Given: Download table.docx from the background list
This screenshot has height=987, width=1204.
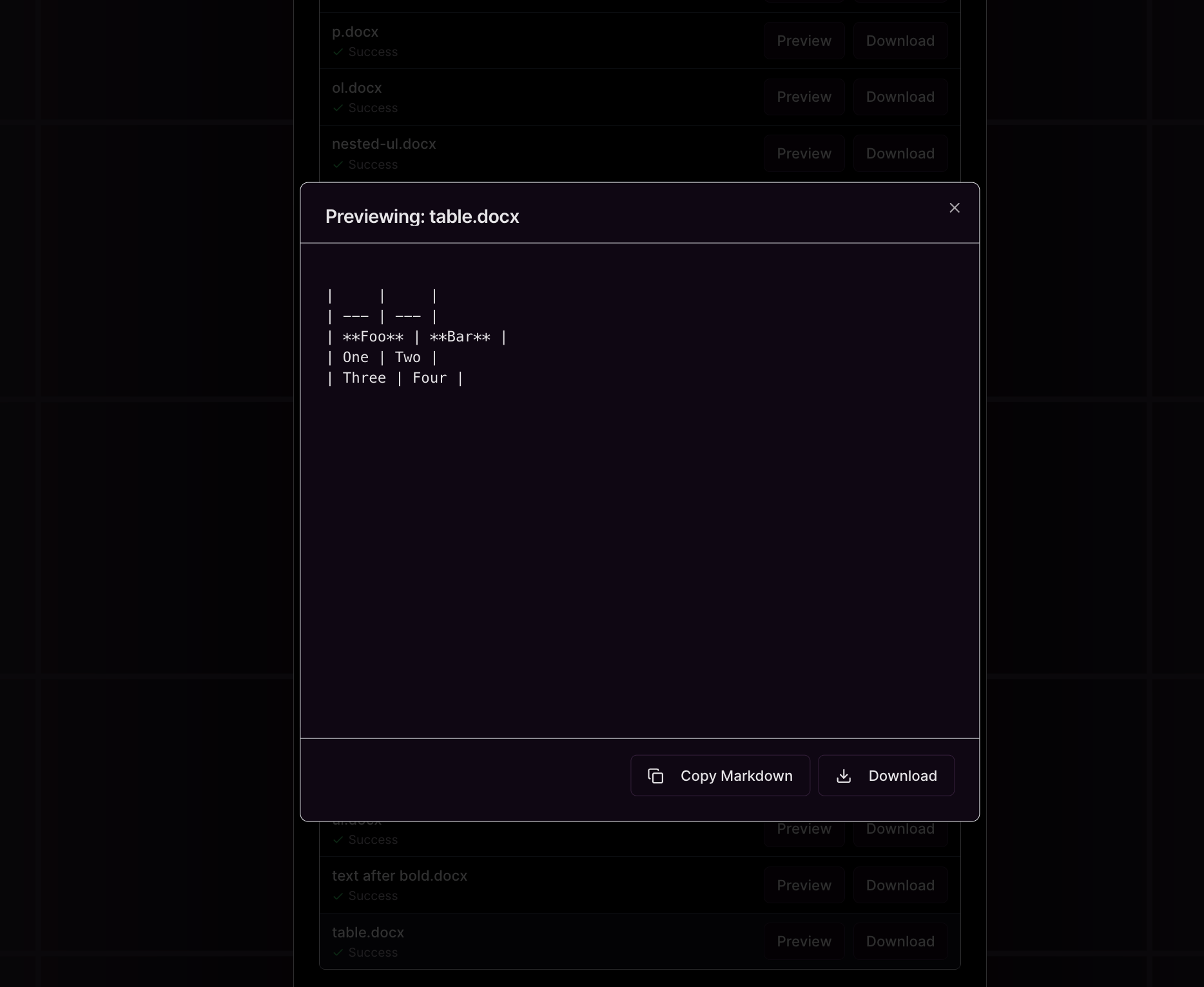Looking at the screenshot, I should pyautogui.click(x=900, y=941).
